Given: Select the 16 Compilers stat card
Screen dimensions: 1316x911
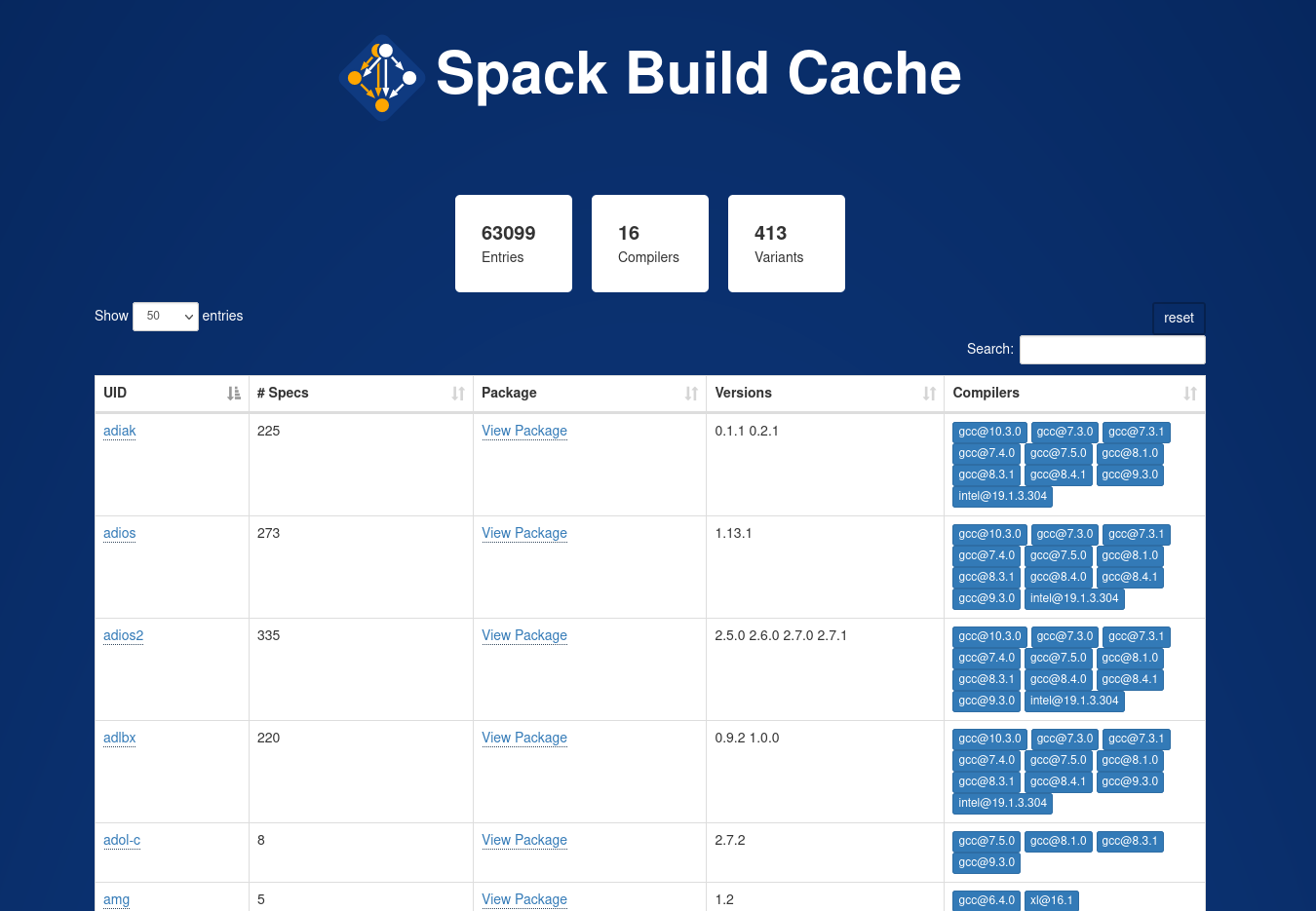Looking at the screenshot, I should click(x=650, y=244).
